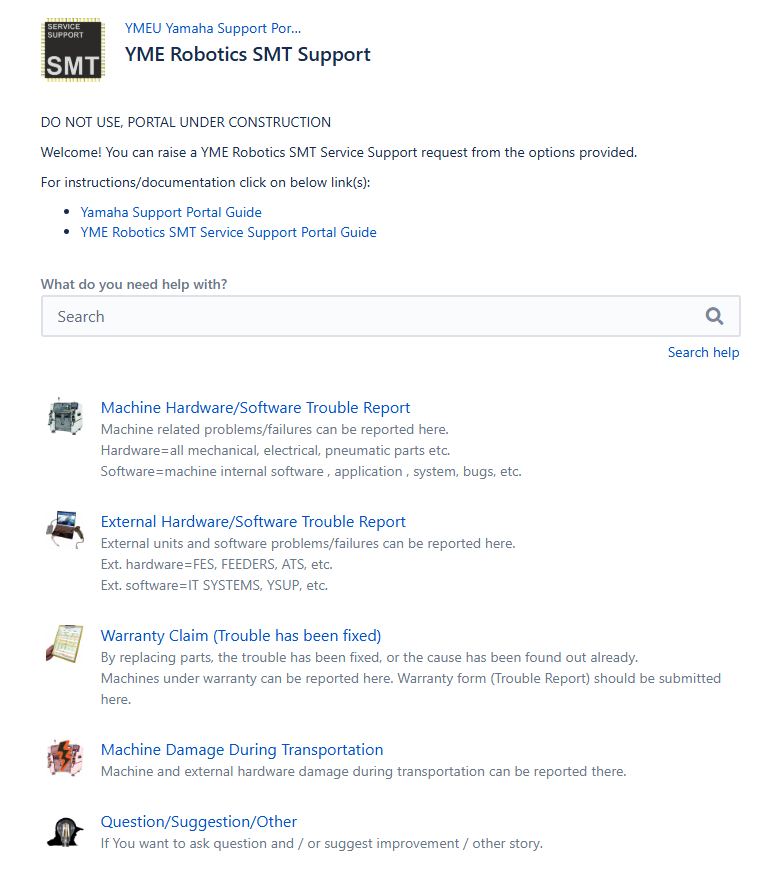Screen dimensions: 779x877
Task: Click 'For instructions/documentation click on below link(s):' text
Action: coord(205,183)
